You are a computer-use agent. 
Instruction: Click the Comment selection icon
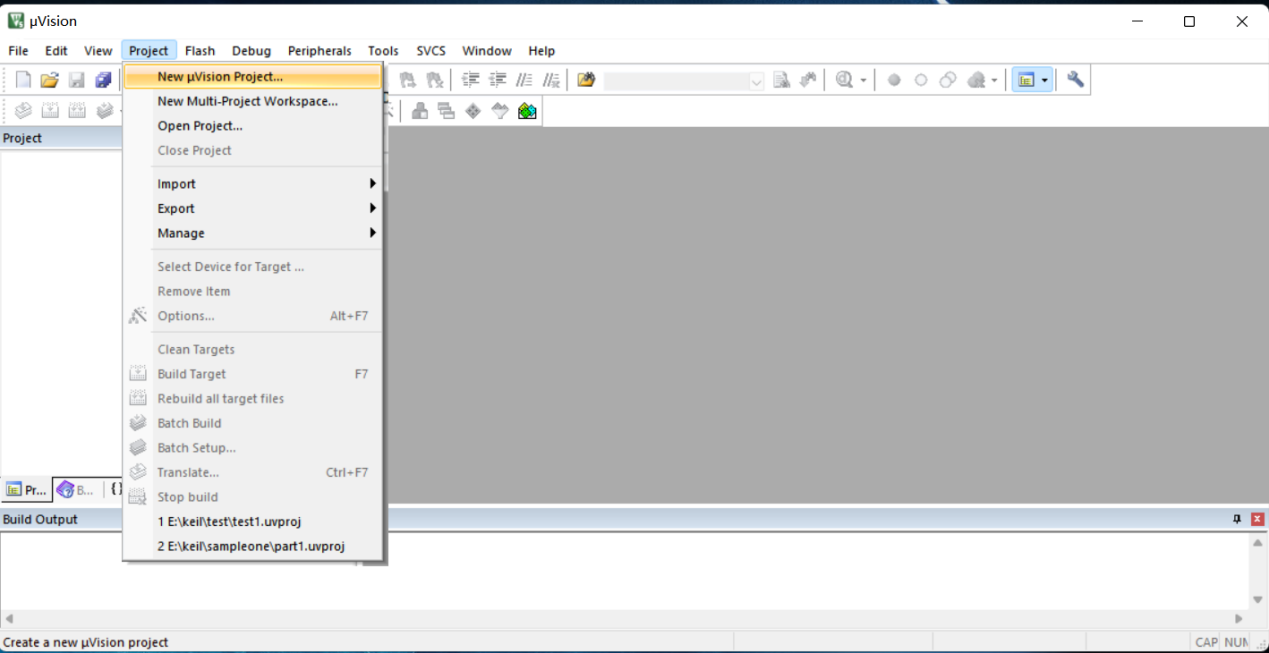tap(524, 80)
